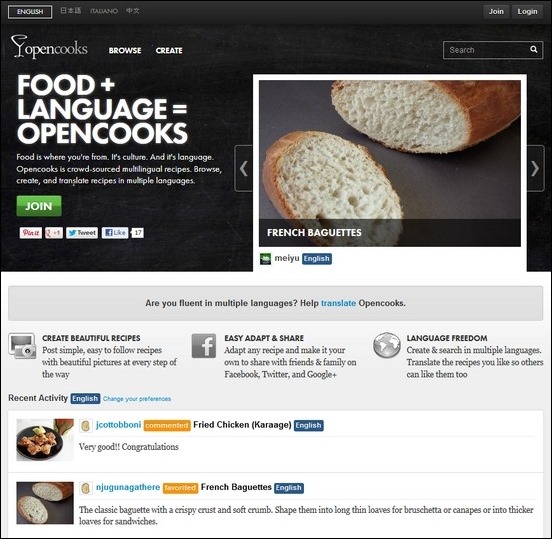Select the English language option
The width and height of the screenshot is (552, 539).
point(30,12)
